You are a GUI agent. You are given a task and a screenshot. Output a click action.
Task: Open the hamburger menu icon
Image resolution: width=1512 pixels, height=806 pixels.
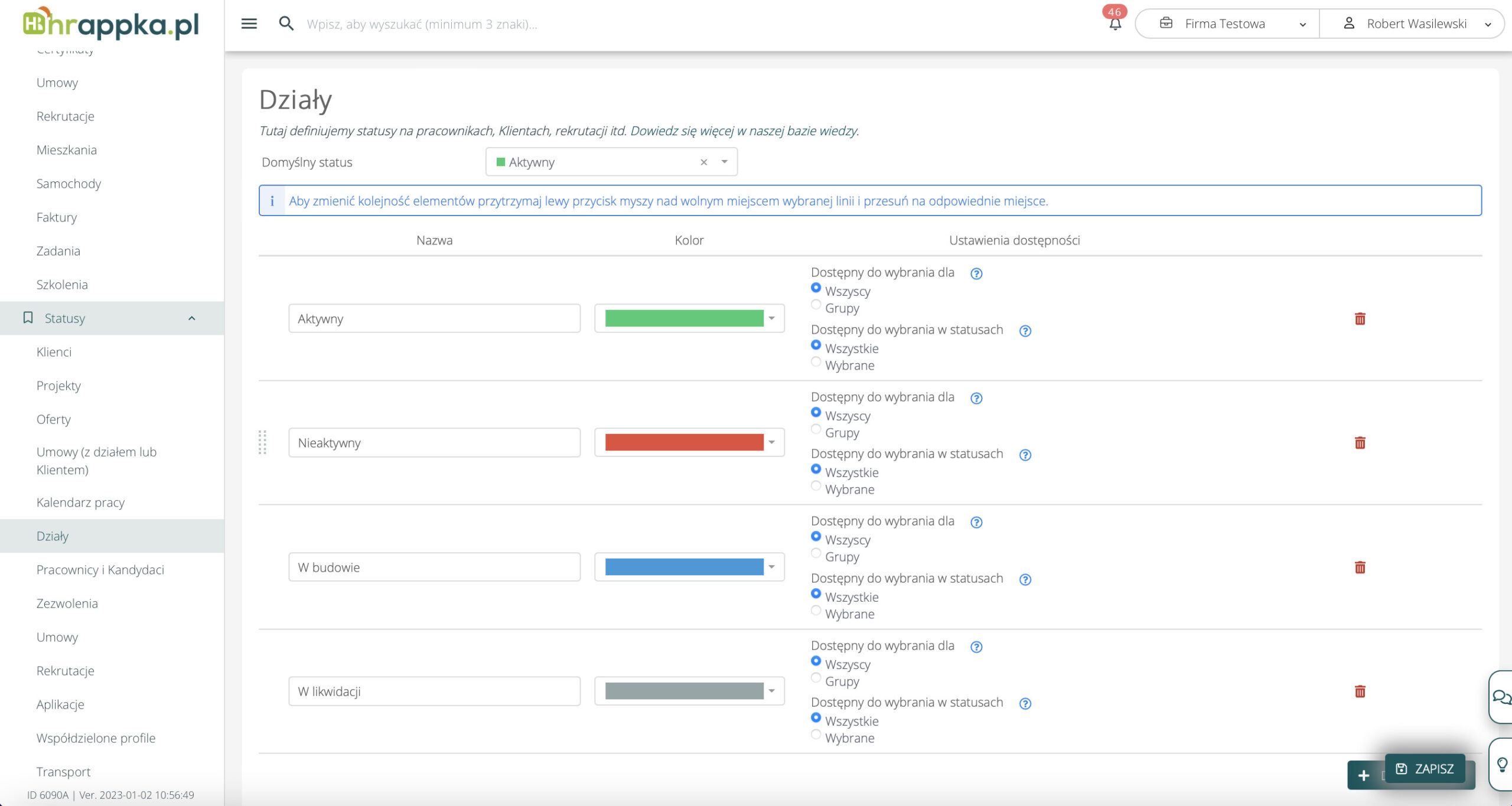point(249,24)
